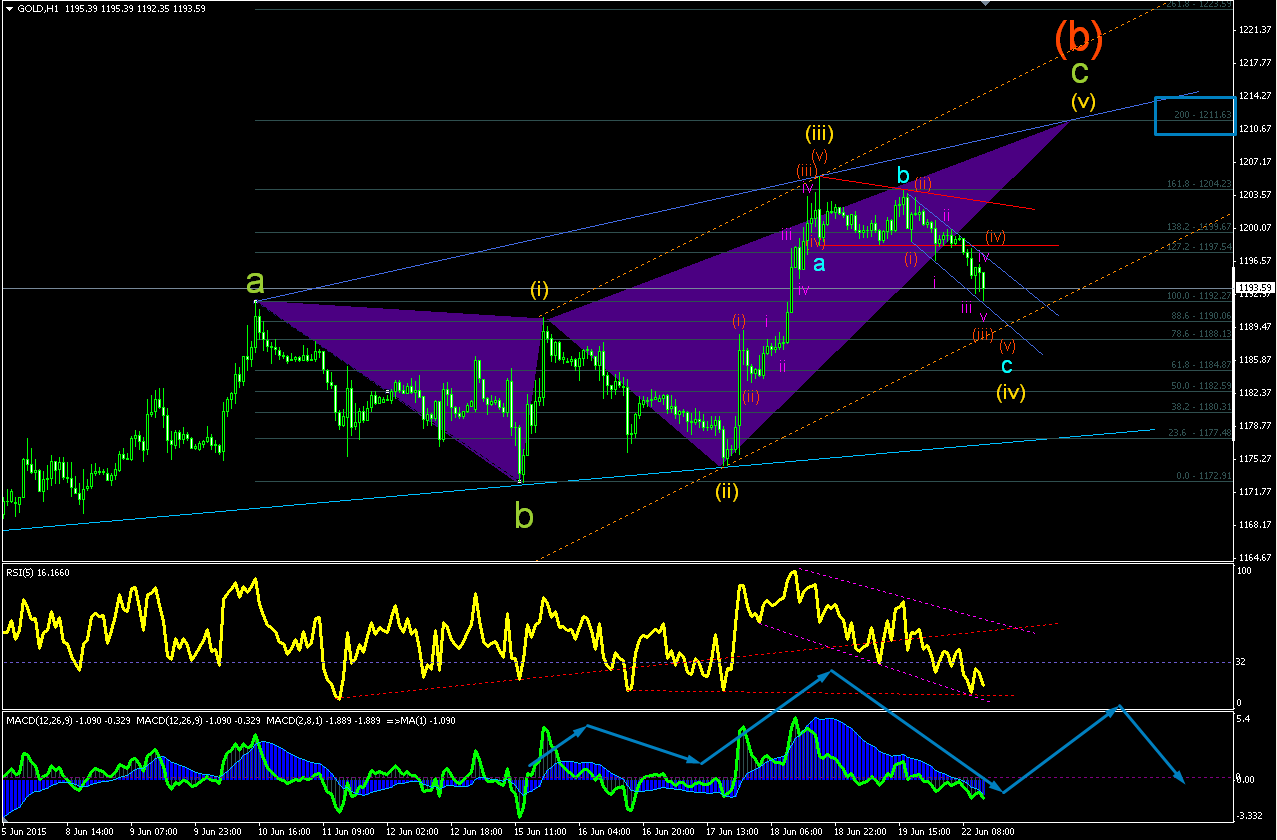Click price axis value 1185.87

pyautogui.click(x=1256, y=359)
